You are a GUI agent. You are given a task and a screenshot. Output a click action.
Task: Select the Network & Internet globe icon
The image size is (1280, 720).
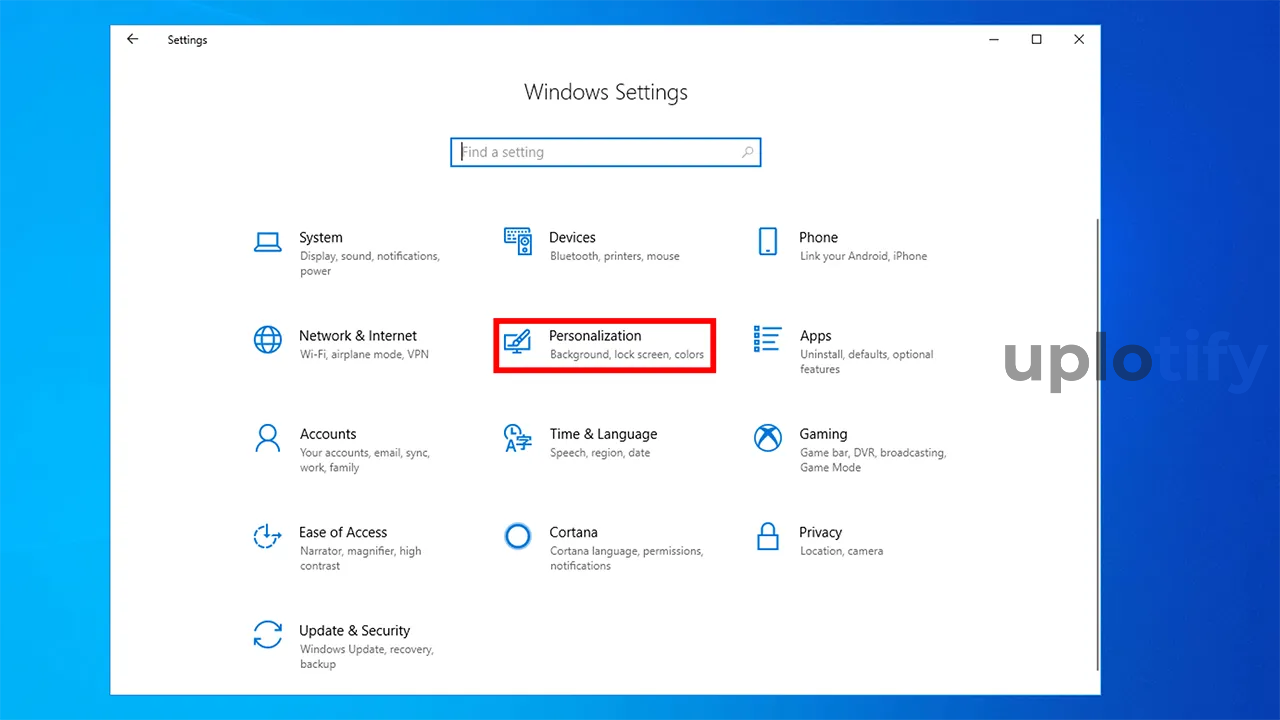pyautogui.click(x=267, y=340)
